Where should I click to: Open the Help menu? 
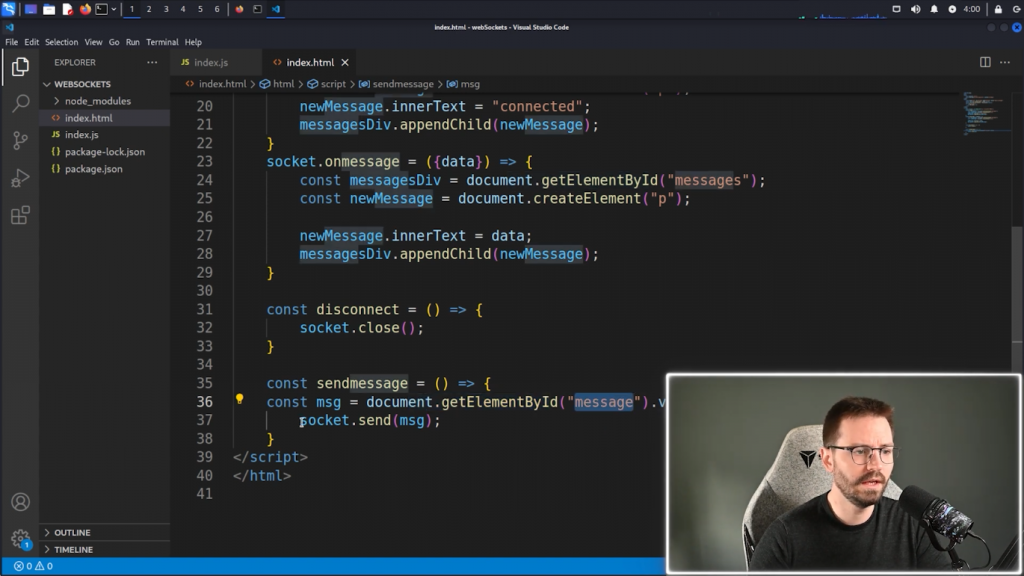coord(193,42)
